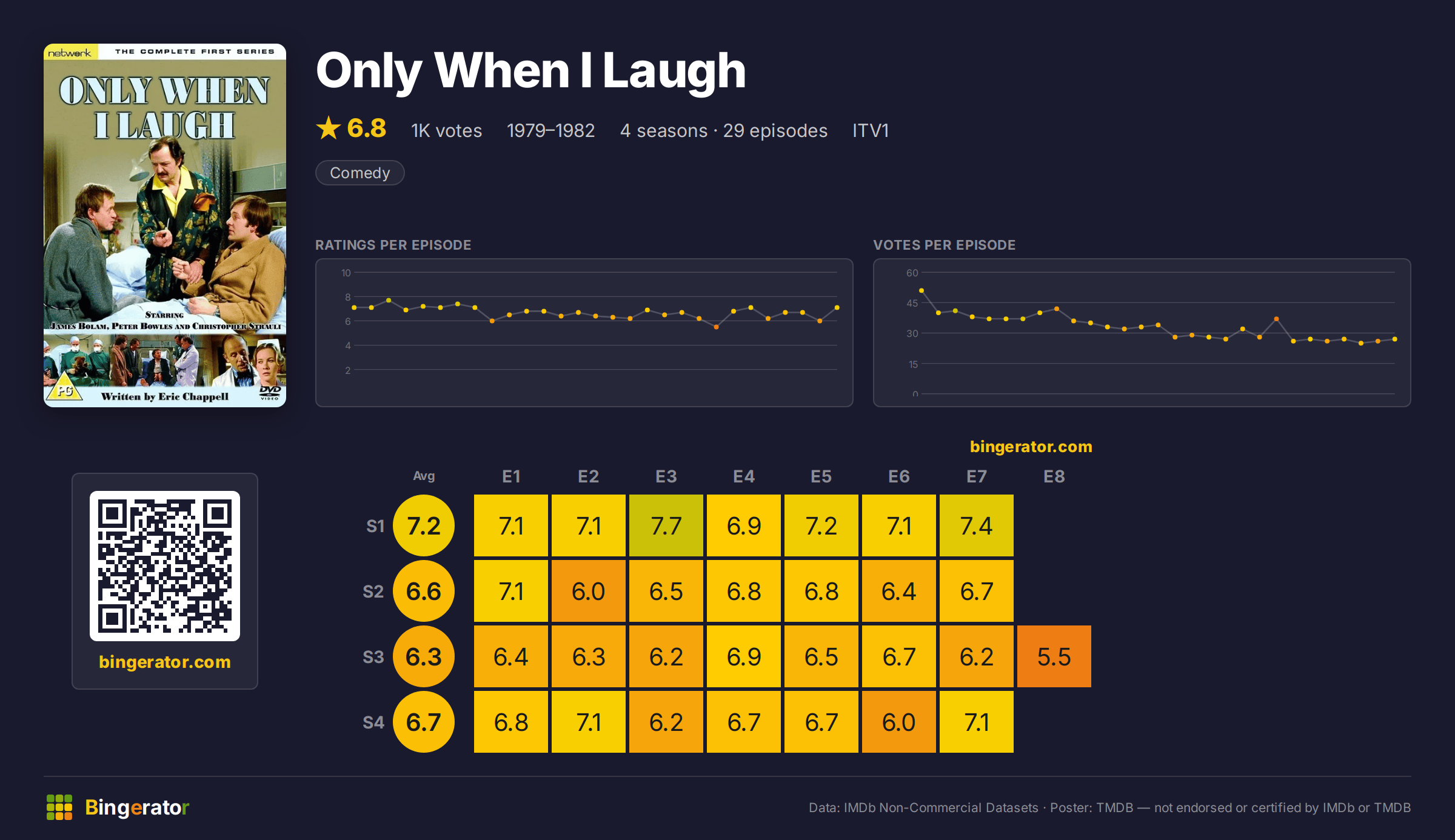Viewport: 1455px width, 840px height.
Task: Click the Bingerator grid logo icon
Action: [x=59, y=807]
